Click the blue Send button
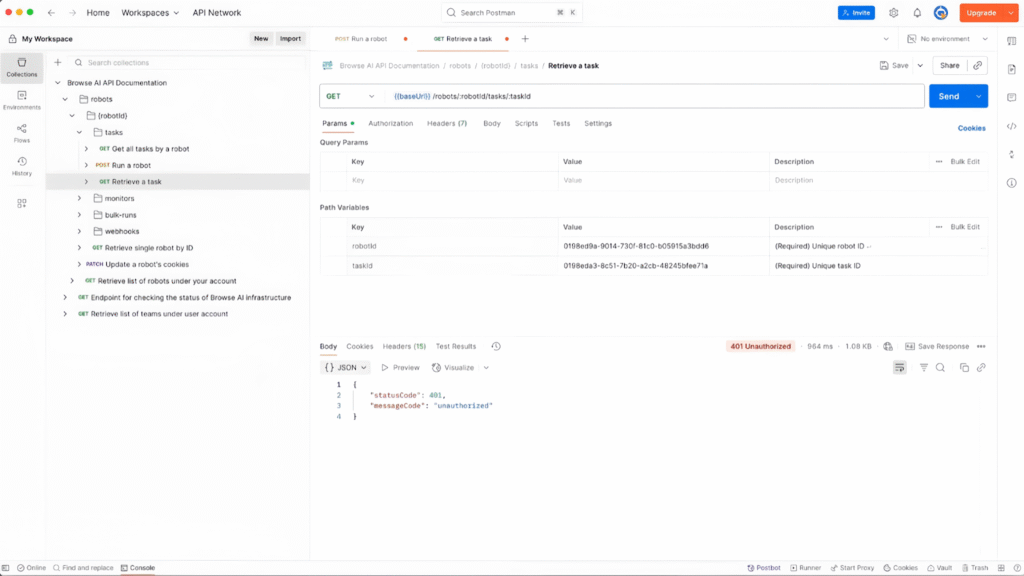Image resolution: width=1024 pixels, height=576 pixels. click(x=948, y=96)
